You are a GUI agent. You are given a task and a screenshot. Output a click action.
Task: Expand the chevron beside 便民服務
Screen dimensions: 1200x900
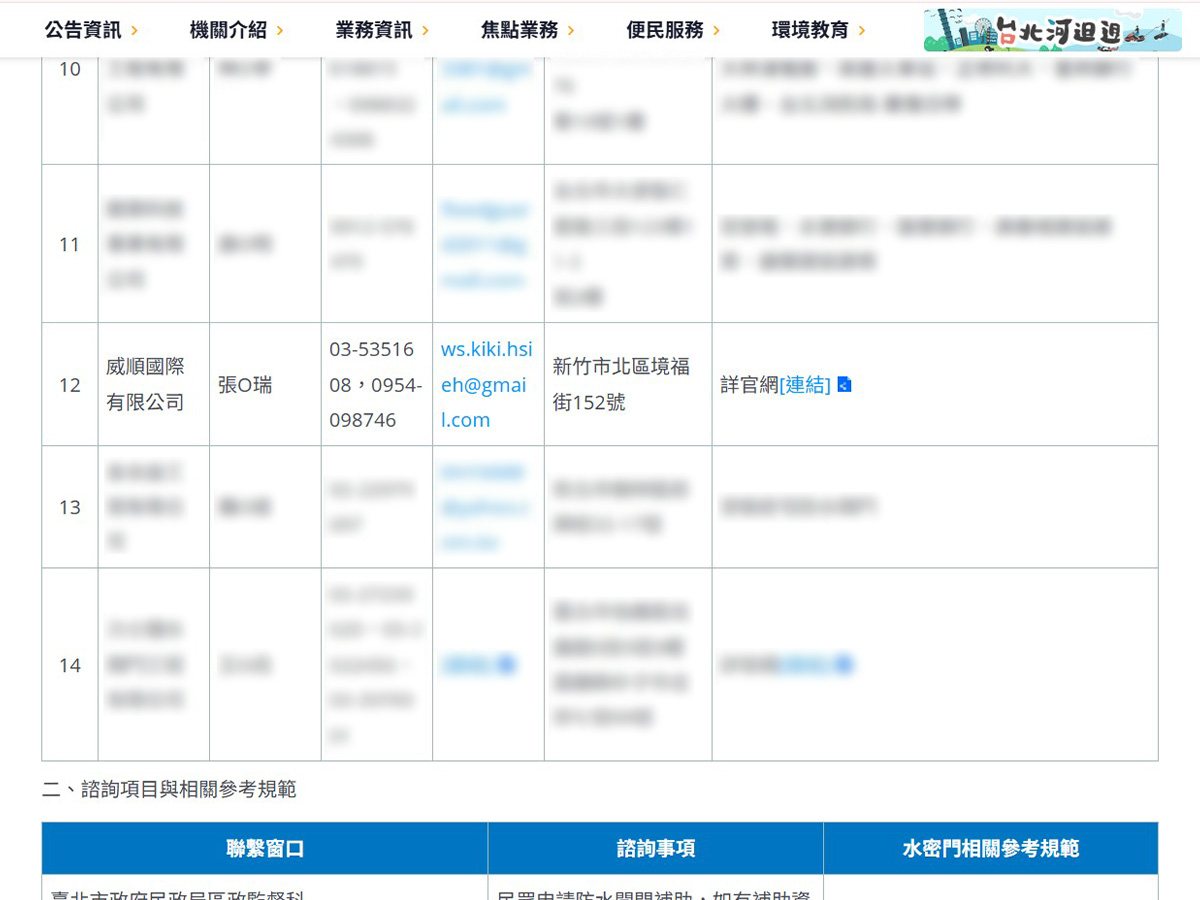pyautogui.click(x=717, y=31)
